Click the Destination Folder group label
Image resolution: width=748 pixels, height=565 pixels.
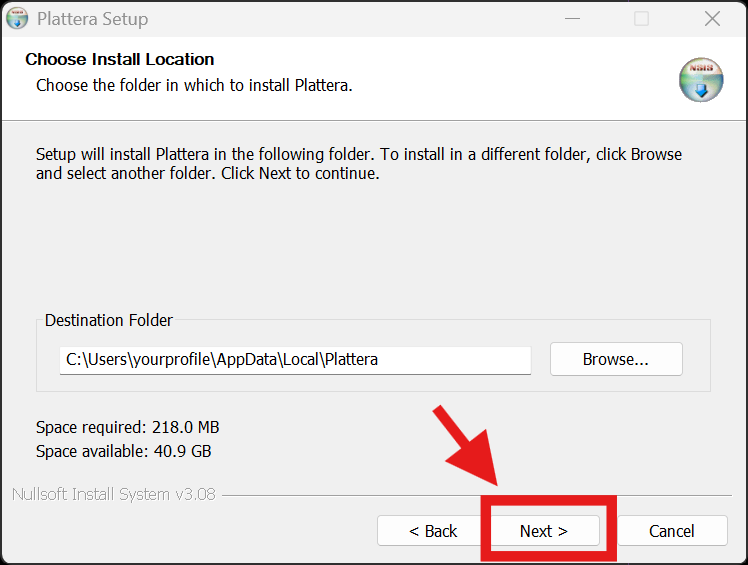click(109, 321)
